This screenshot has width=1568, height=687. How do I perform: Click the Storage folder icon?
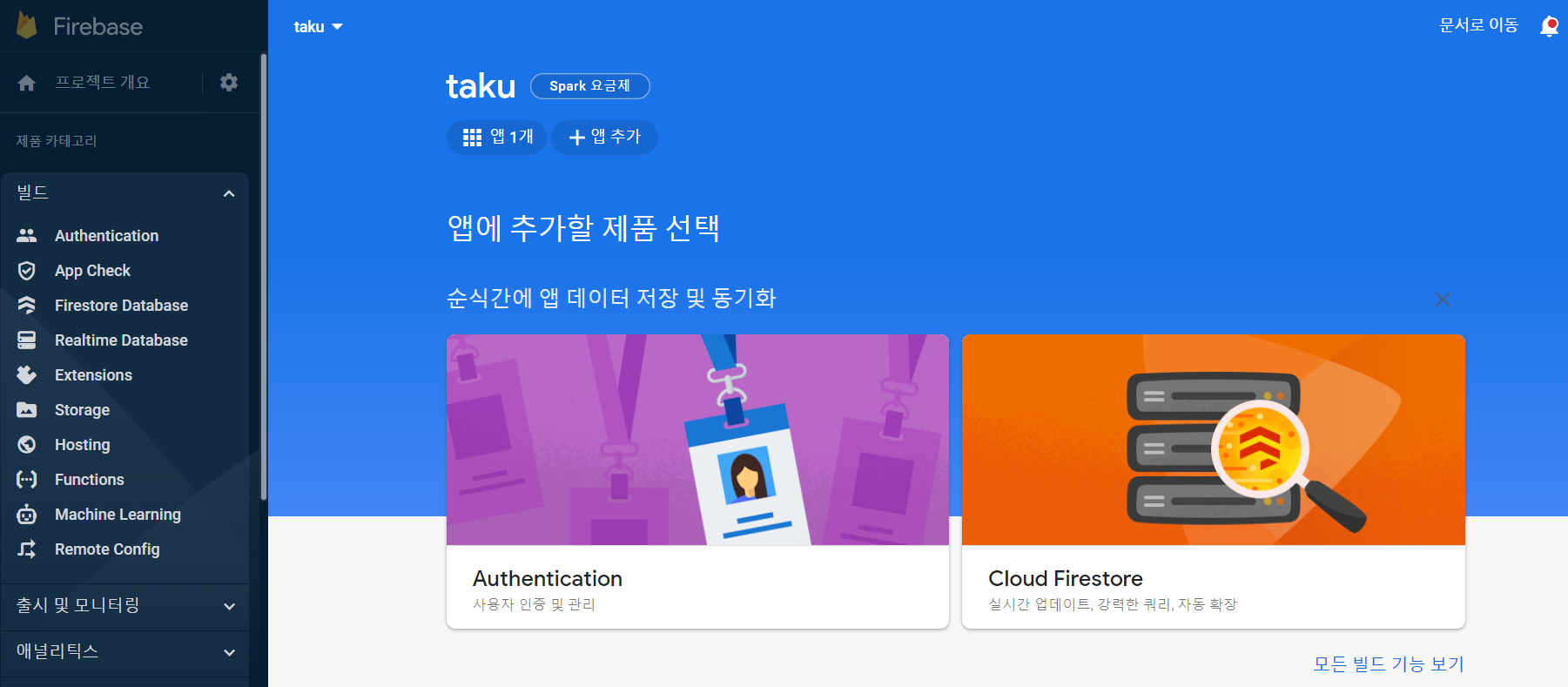27,410
